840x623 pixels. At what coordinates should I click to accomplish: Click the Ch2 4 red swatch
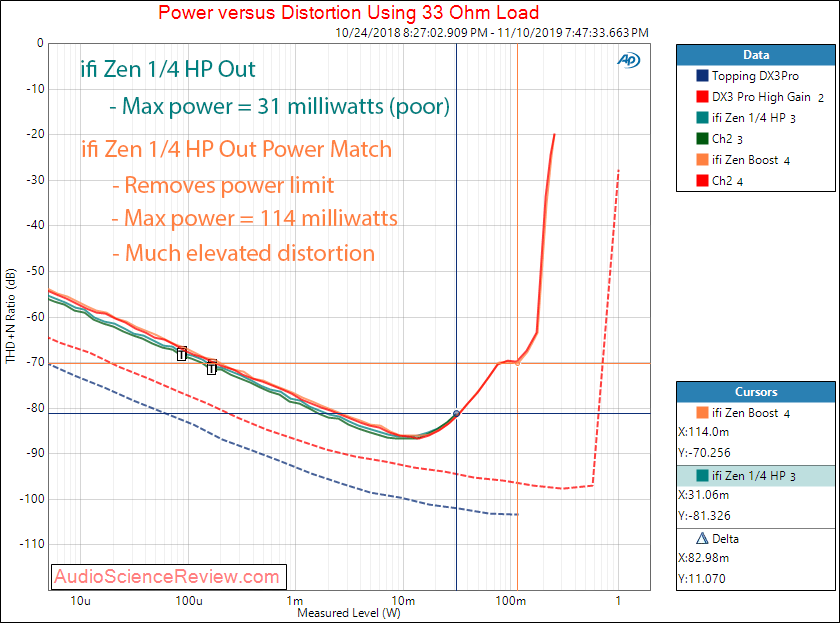pos(702,181)
